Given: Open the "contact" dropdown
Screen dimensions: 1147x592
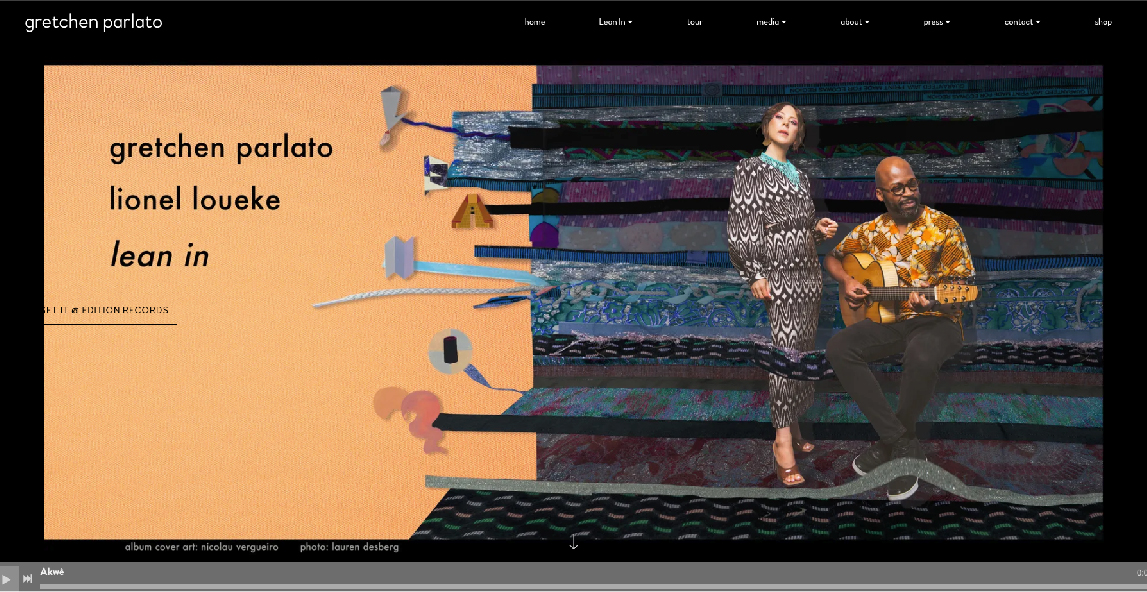Looking at the screenshot, I should tap(1019, 21).
